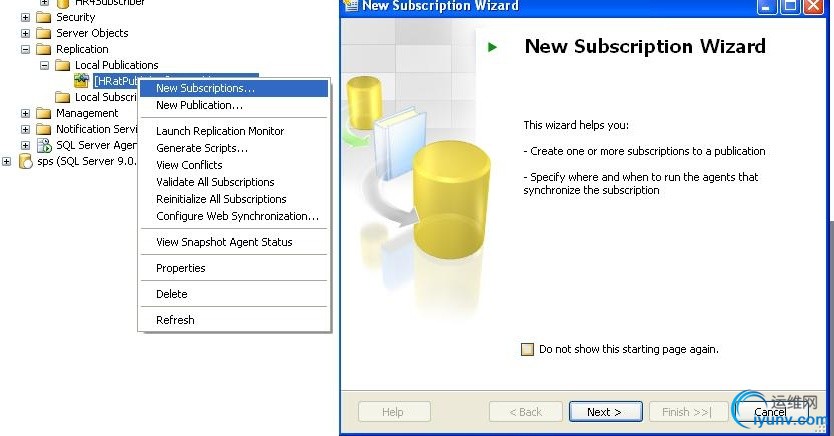Click the Next button in wizard
This screenshot has width=834, height=436.
(605, 412)
